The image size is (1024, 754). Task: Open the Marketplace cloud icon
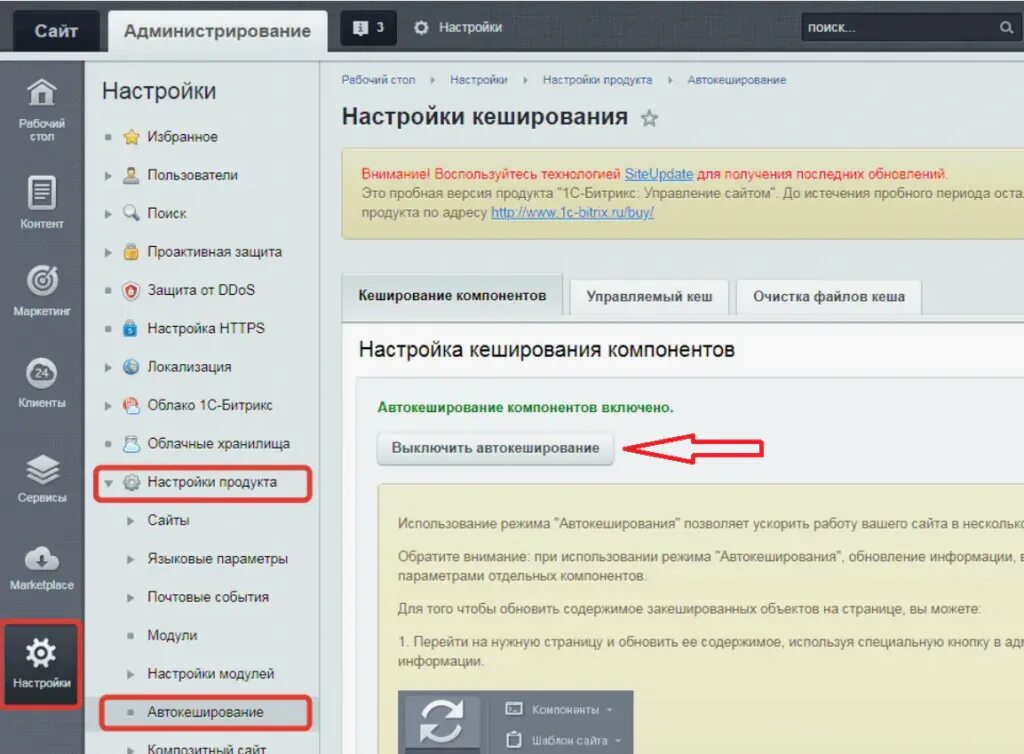(42, 559)
